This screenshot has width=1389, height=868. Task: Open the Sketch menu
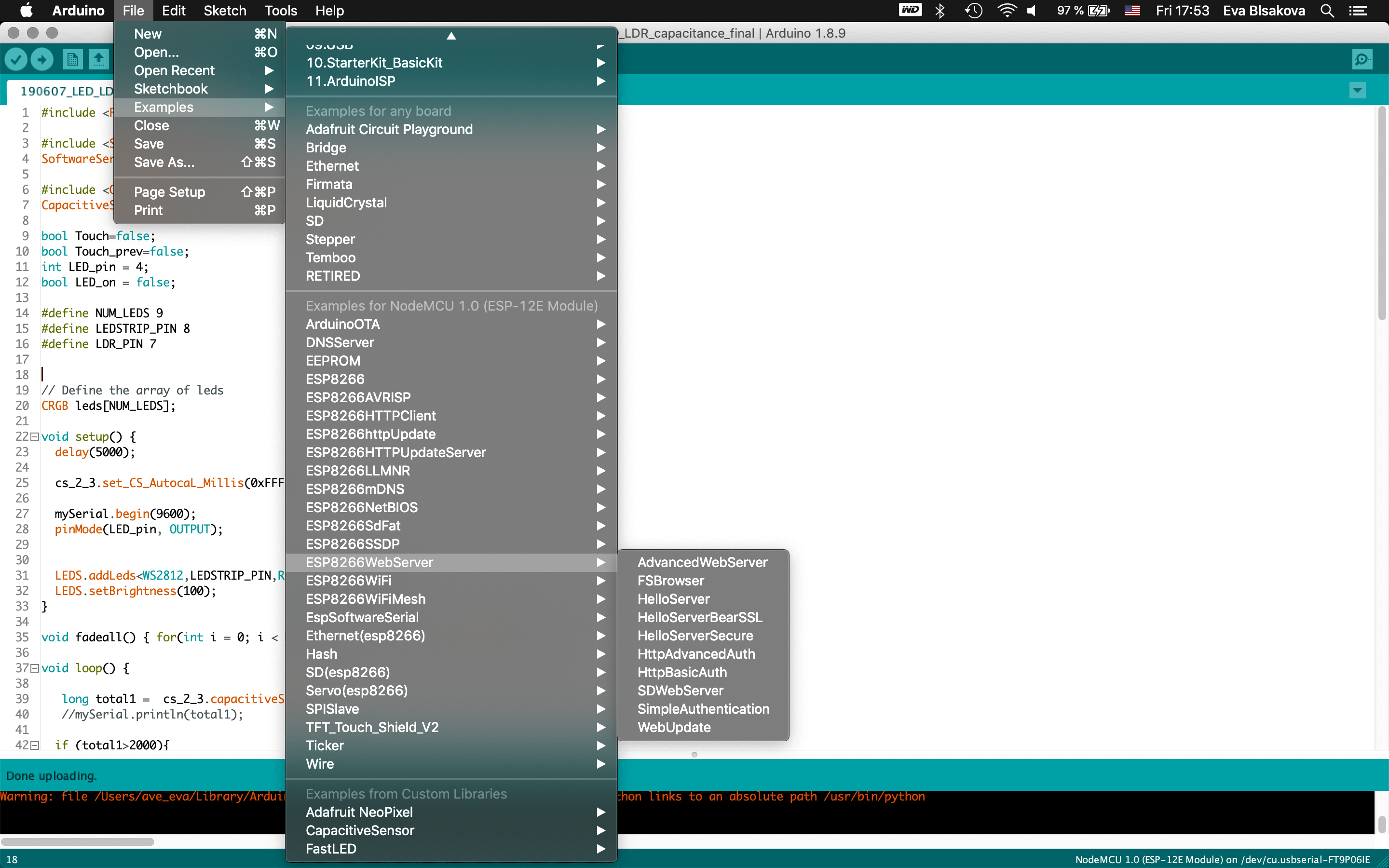[224, 11]
